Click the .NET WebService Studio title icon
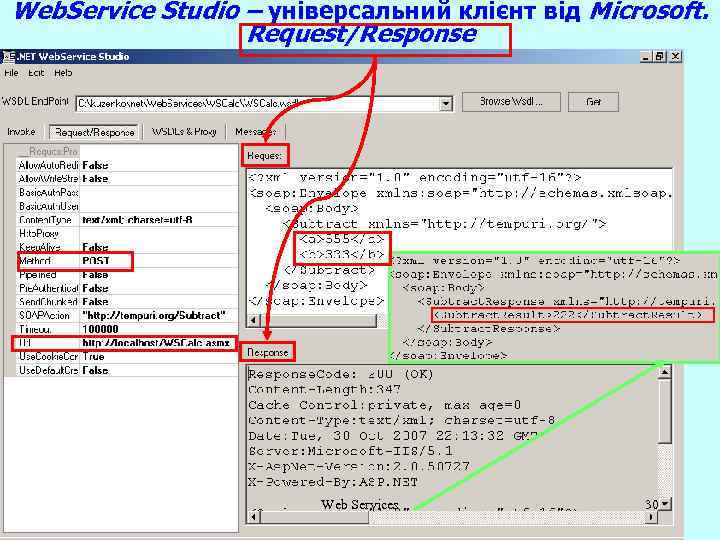720x540 pixels. (8, 56)
